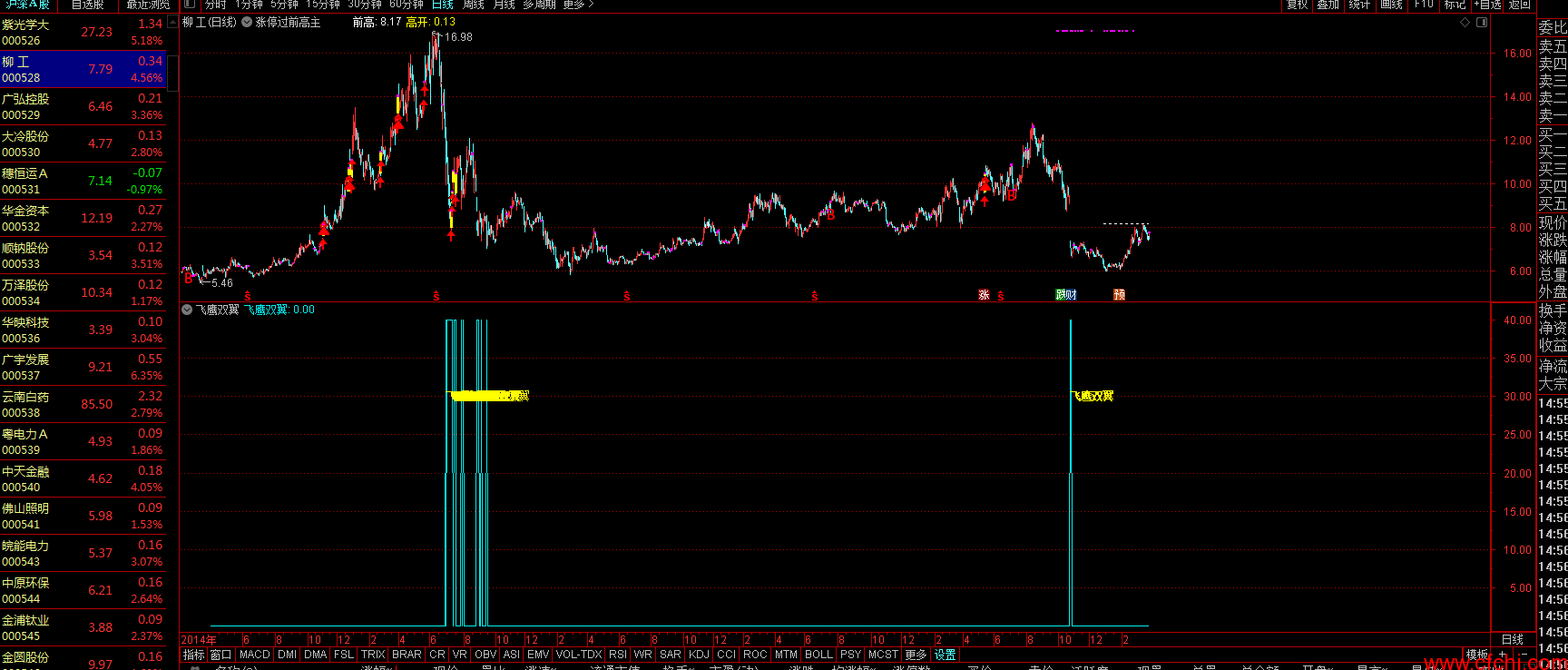This screenshot has width=1568, height=670.
Task: Select the BRAR indicator
Action: (x=407, y=655)
